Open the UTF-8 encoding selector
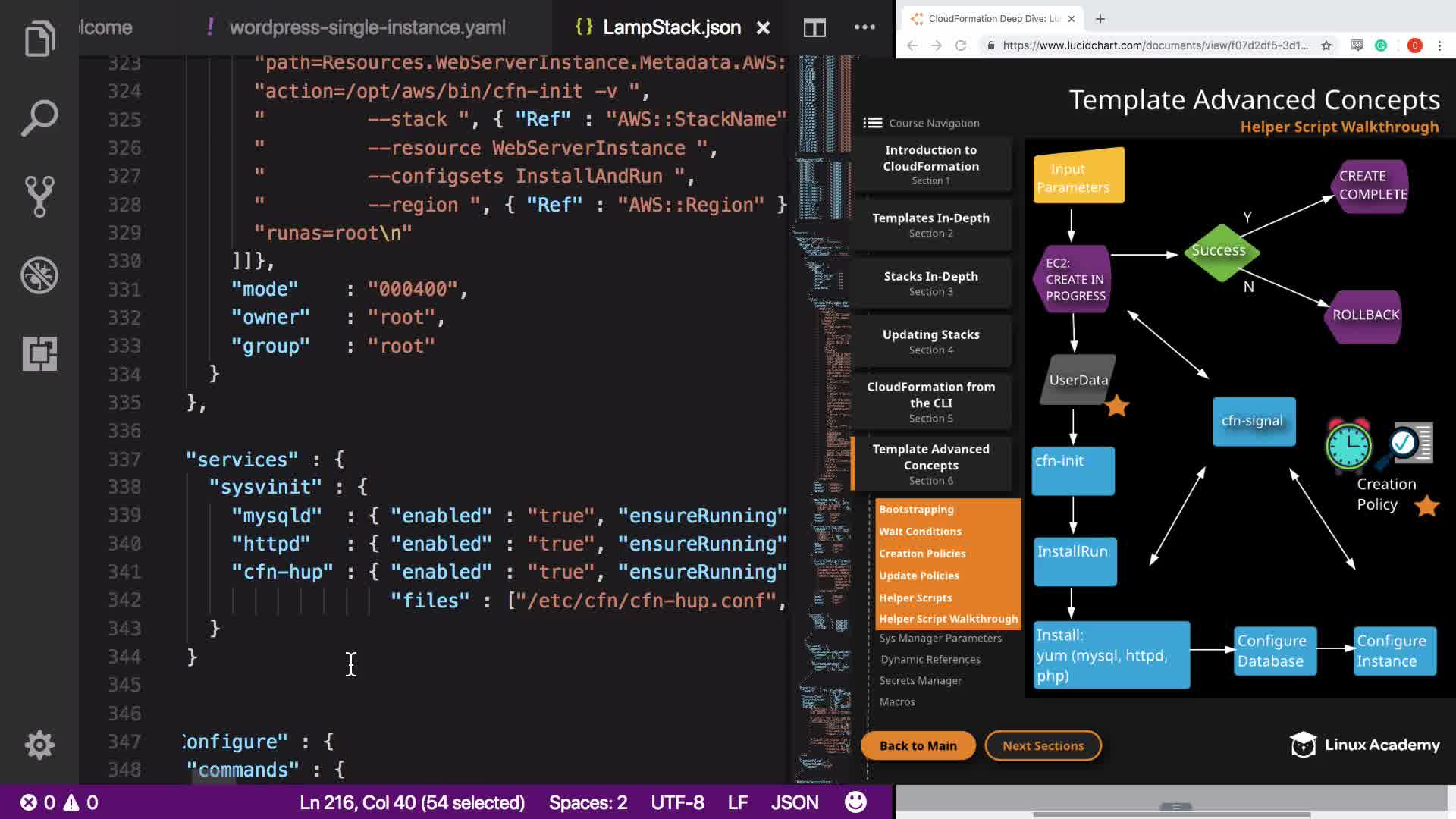The image size is (1456, 819). coord(677,802)
